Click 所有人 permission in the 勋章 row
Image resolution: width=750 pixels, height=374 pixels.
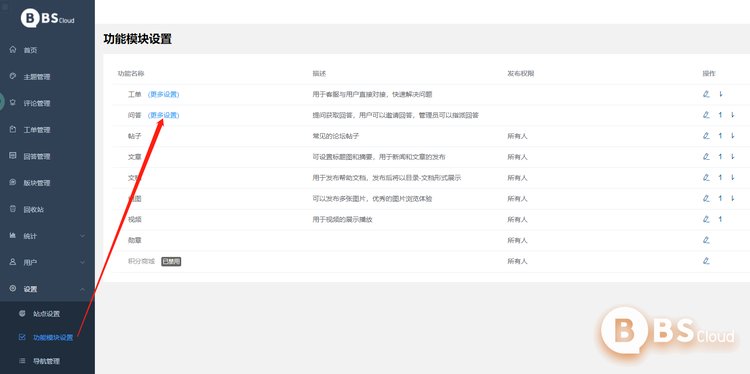coord(517,240)
